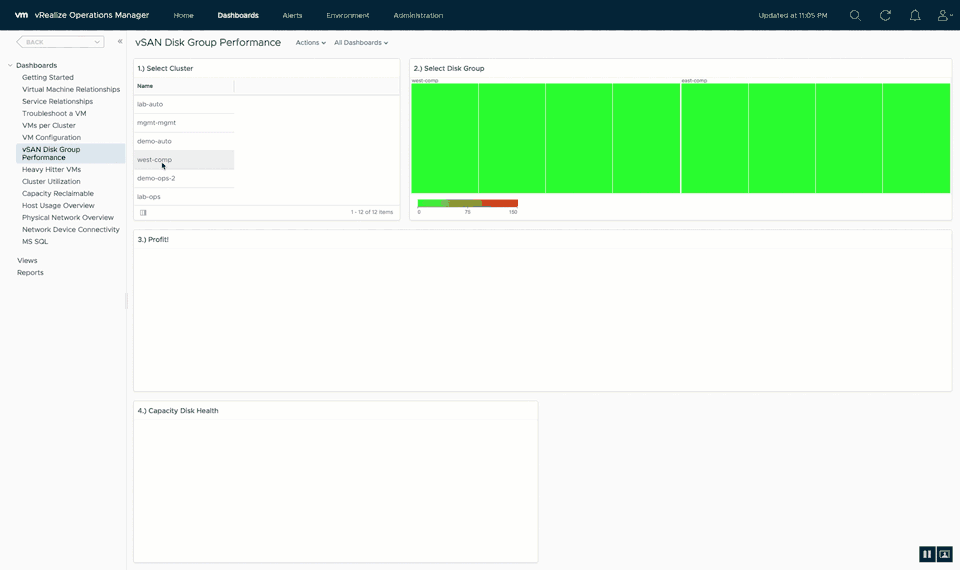Open VMs per Cluster dashboard

(x=49, y=126)
